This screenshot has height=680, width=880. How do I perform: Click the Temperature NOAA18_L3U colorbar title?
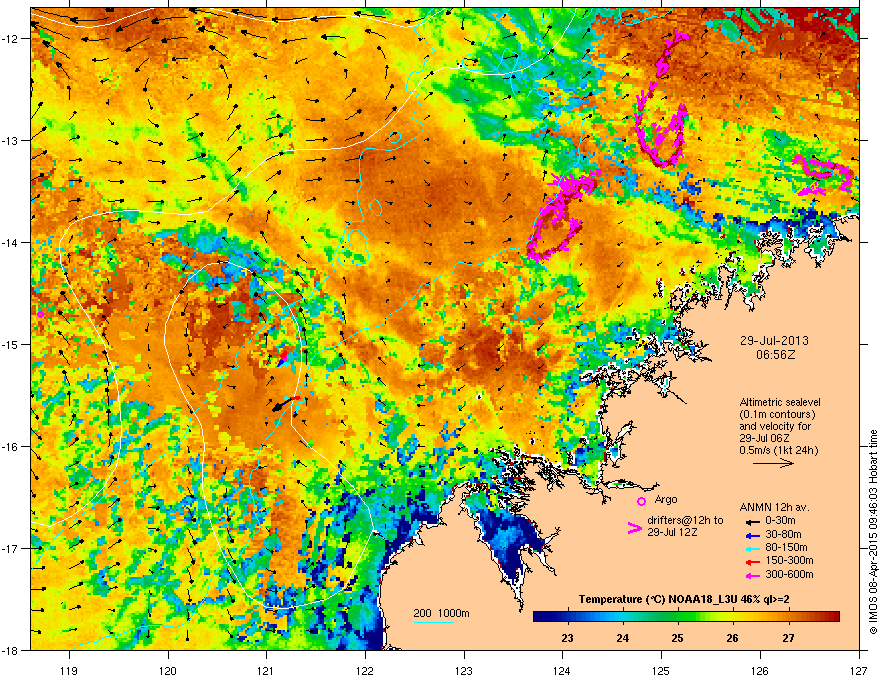click(x=684, y=600)
